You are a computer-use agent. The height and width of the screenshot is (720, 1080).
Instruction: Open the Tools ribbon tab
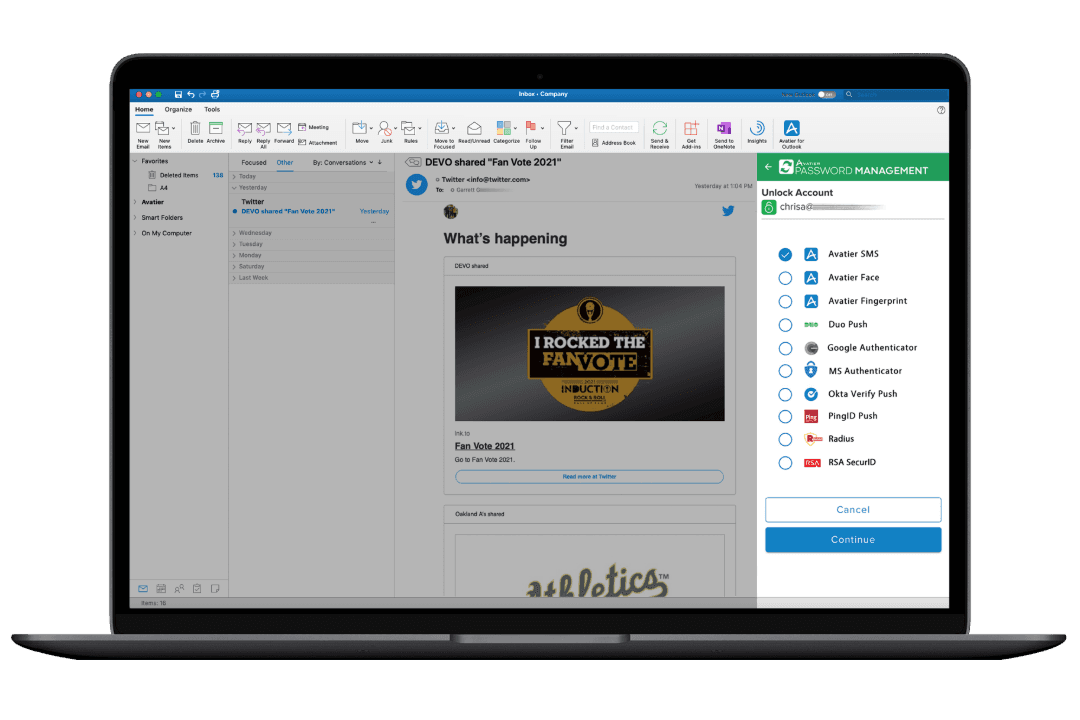(x=212, y=110)
